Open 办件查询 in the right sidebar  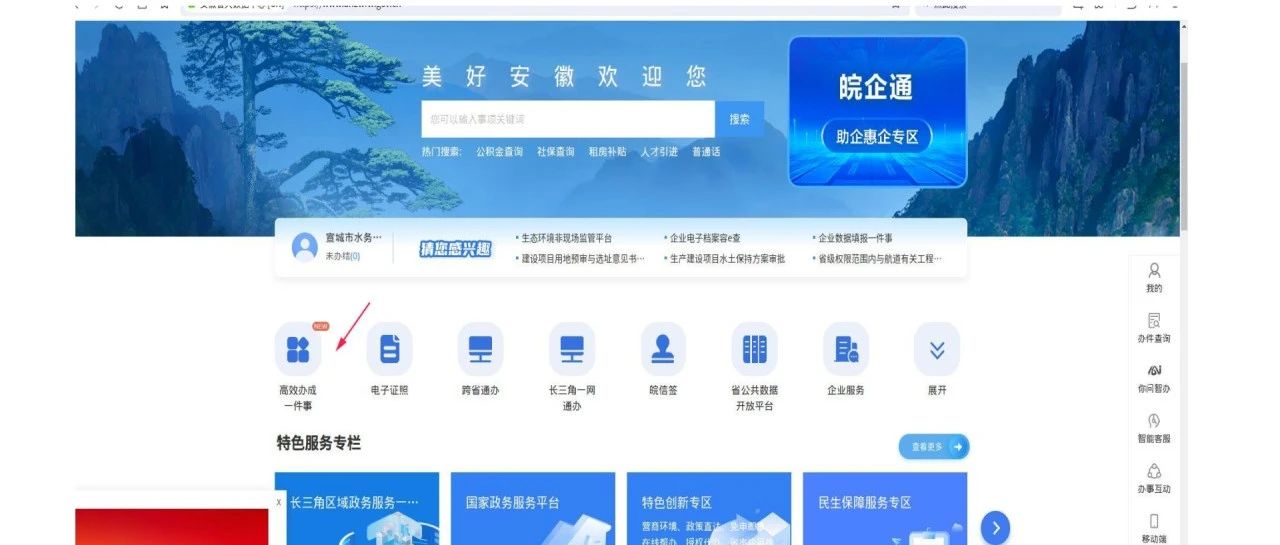pos(1154,328)
